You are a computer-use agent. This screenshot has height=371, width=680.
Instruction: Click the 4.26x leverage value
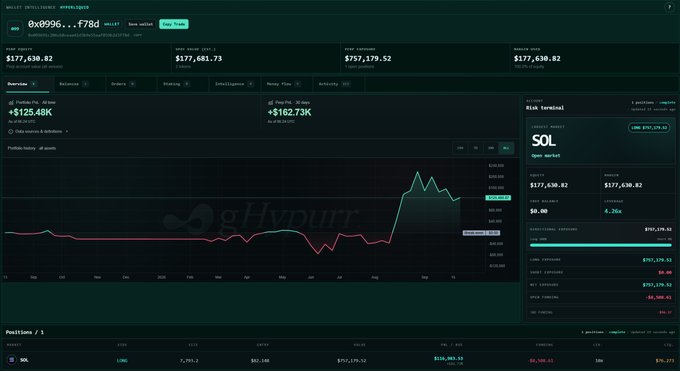[613, 211]
